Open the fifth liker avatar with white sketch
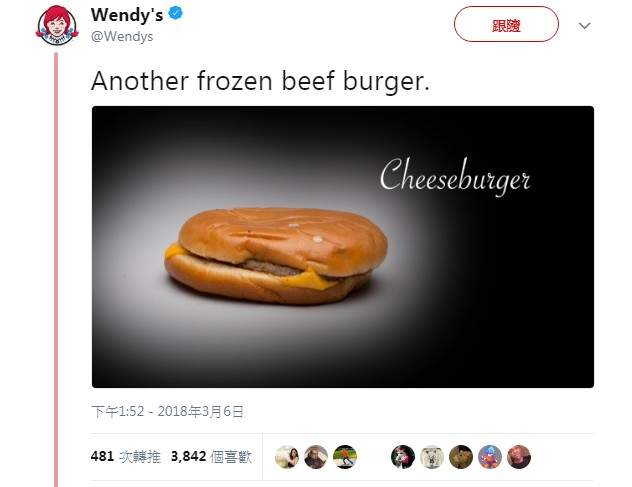632x487 pixels. (x=432, y=457)
